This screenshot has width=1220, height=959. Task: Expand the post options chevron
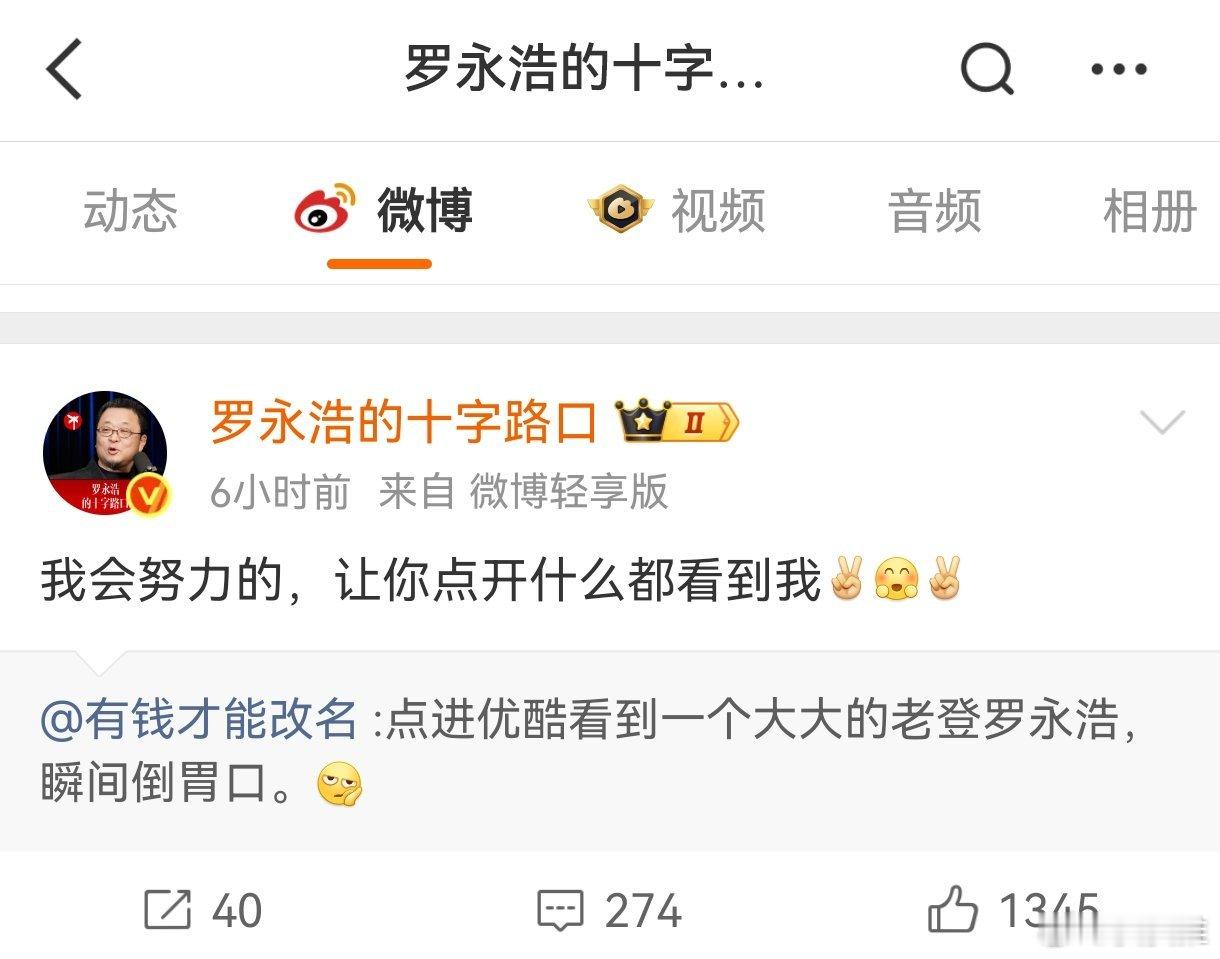pyautogui.click(x=1163, y=422)
